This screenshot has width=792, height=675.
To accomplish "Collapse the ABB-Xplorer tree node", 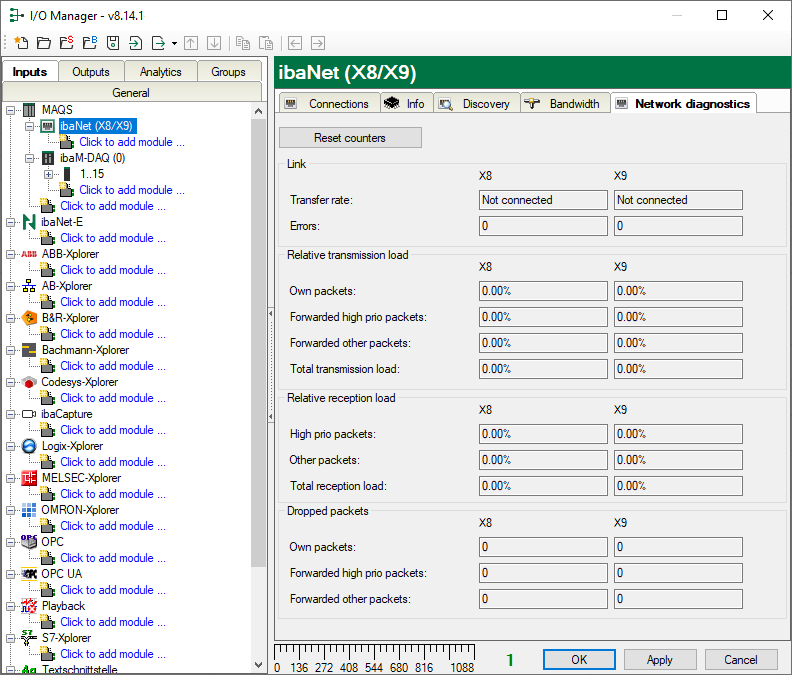I will pyautogui.click(x=10, y=254).
